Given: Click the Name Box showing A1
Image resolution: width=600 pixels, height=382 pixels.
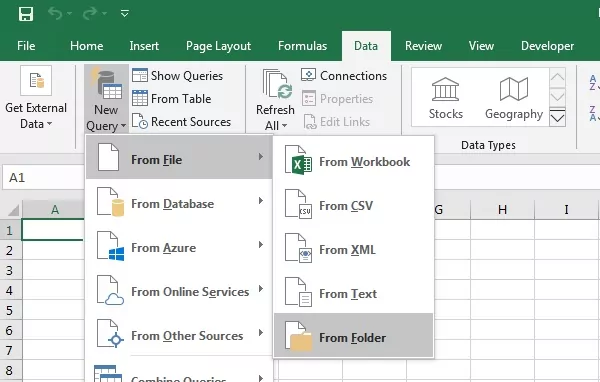Looking at the screenshot, I should 43,178.
